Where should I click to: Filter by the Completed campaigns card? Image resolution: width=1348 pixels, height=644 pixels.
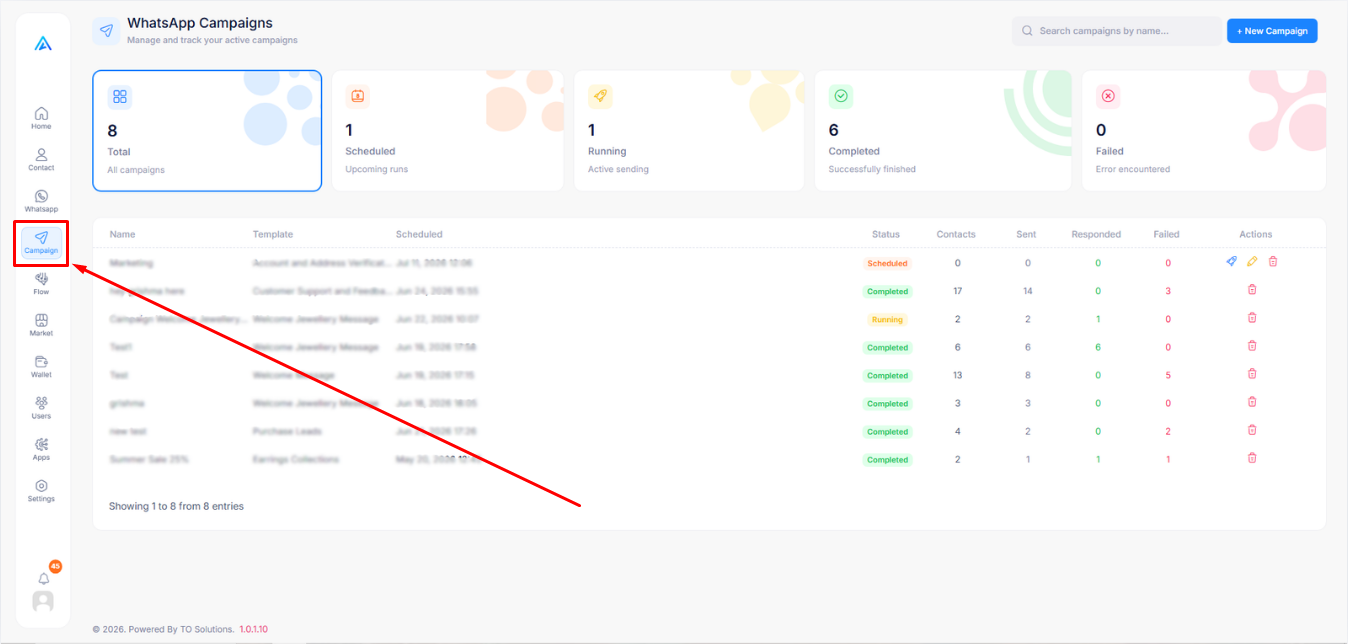click(943, 130)
